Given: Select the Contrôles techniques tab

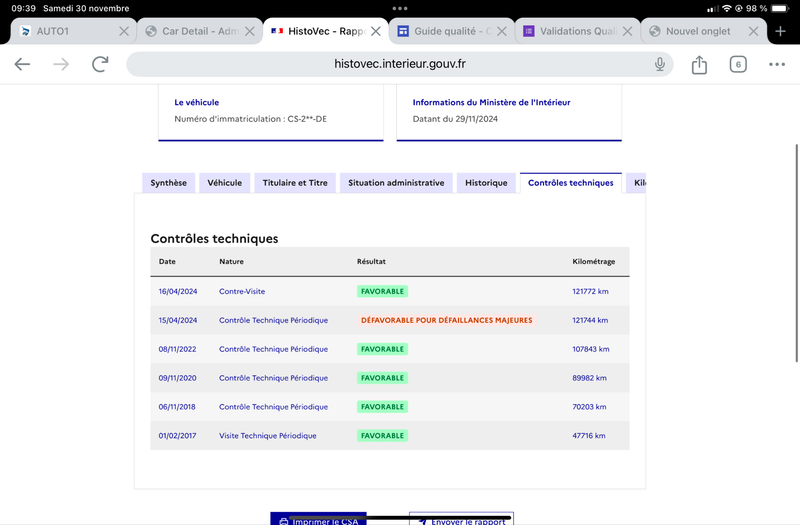Looking at the screenshot, I should pyautogui.click(x=570, y=183).
